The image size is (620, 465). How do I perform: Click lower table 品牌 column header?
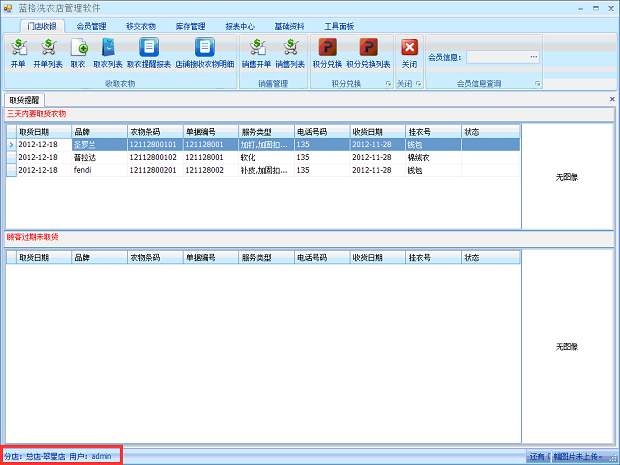point(100,257)
